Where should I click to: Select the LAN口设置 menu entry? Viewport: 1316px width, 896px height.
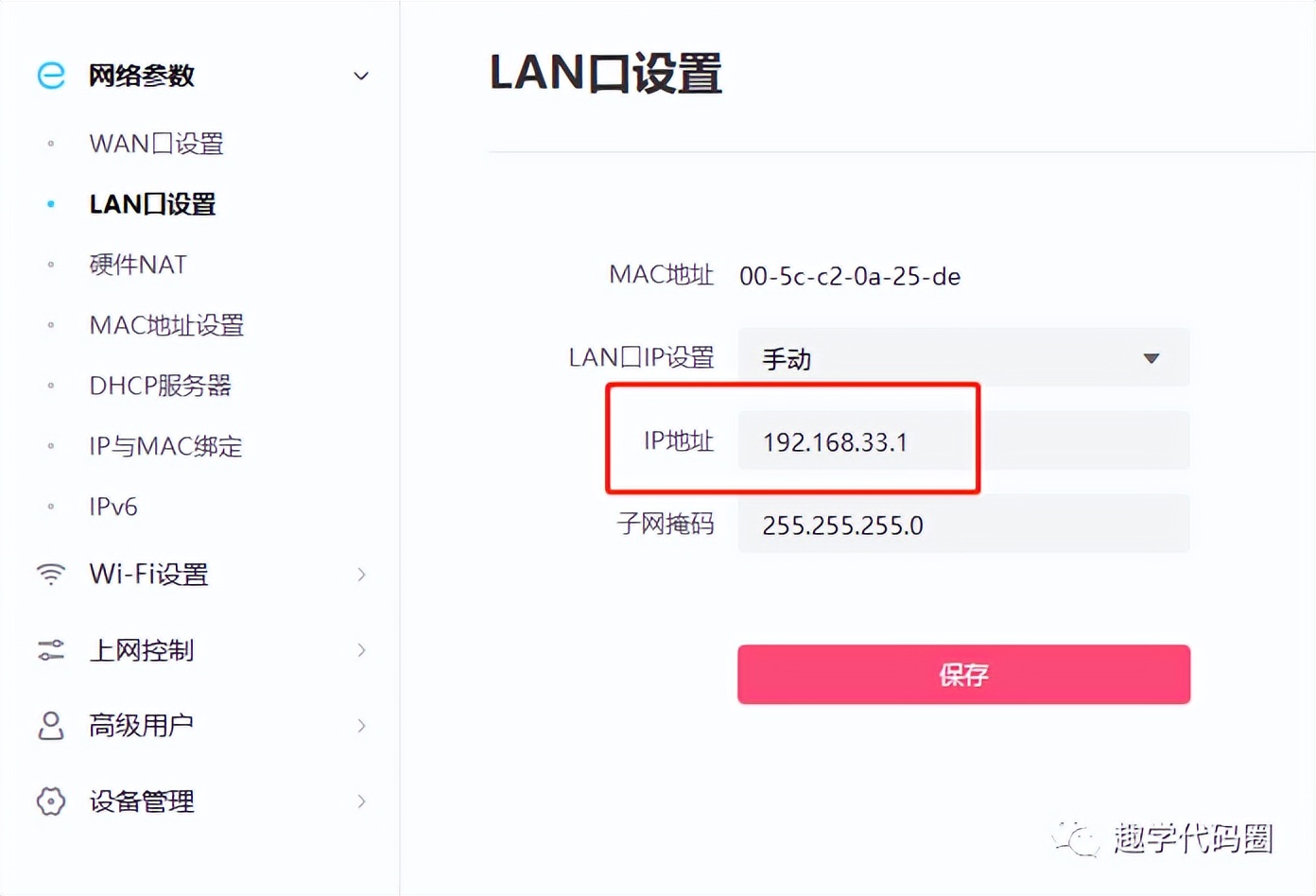pyautogui.click(x=152, y=204)
